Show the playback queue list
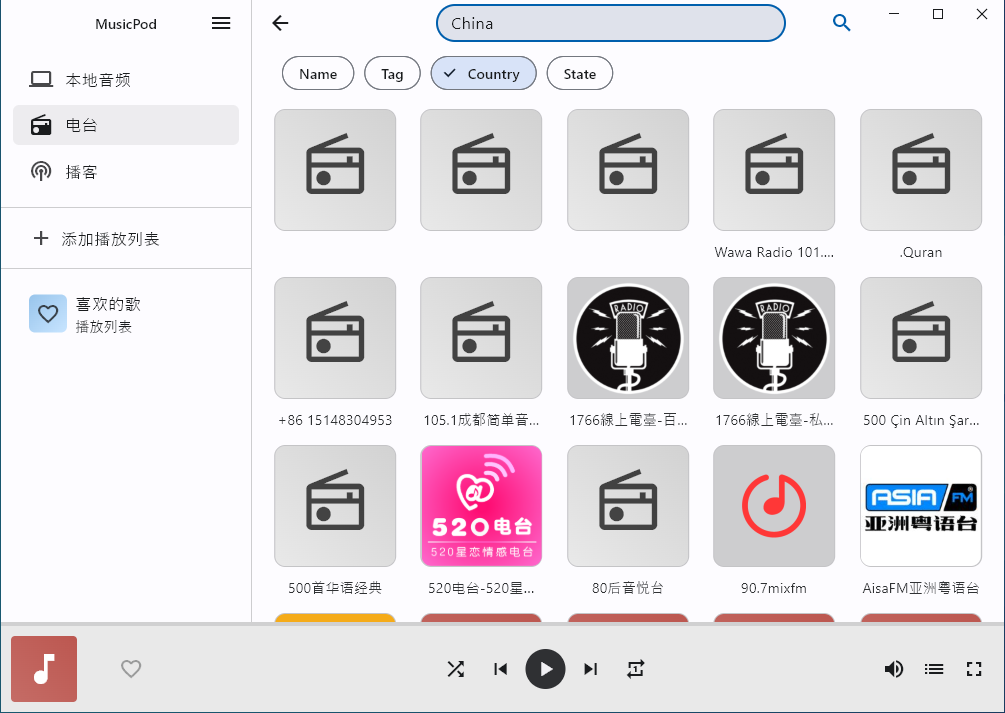The image size is (1005, 713). tap(933, 669)
